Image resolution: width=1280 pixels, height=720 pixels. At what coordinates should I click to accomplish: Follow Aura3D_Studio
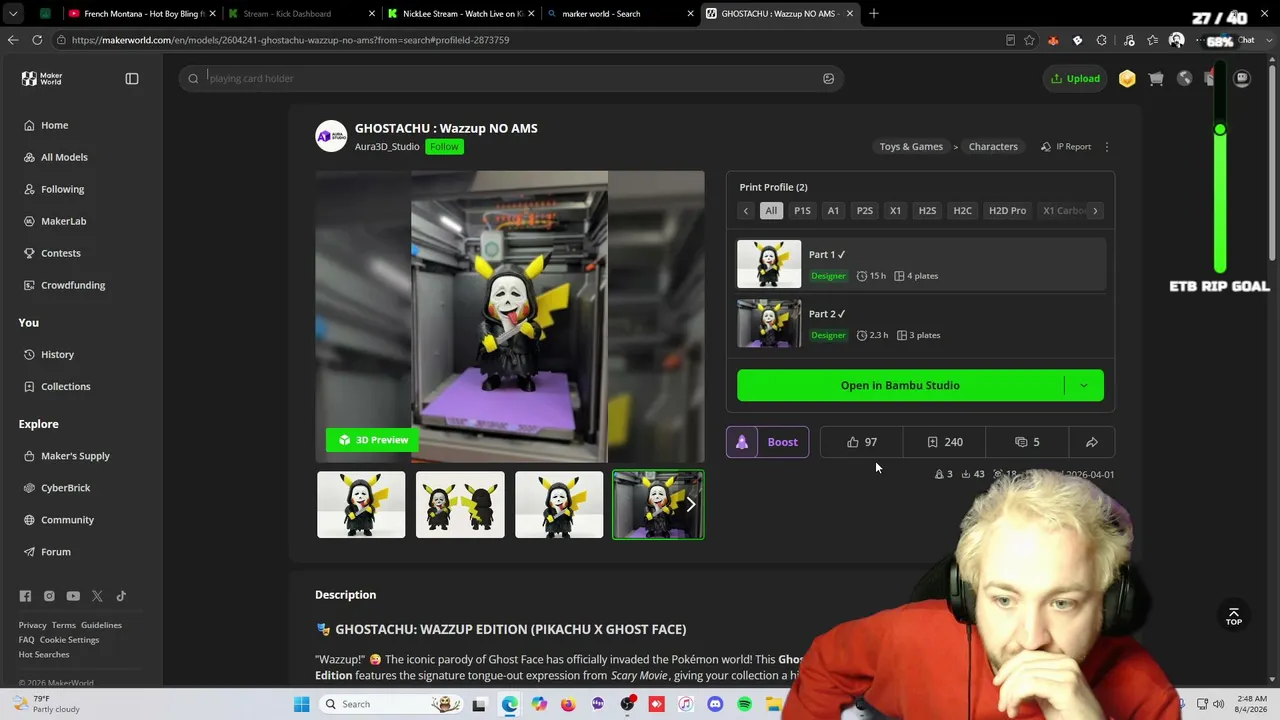click(x=444, y=147)
